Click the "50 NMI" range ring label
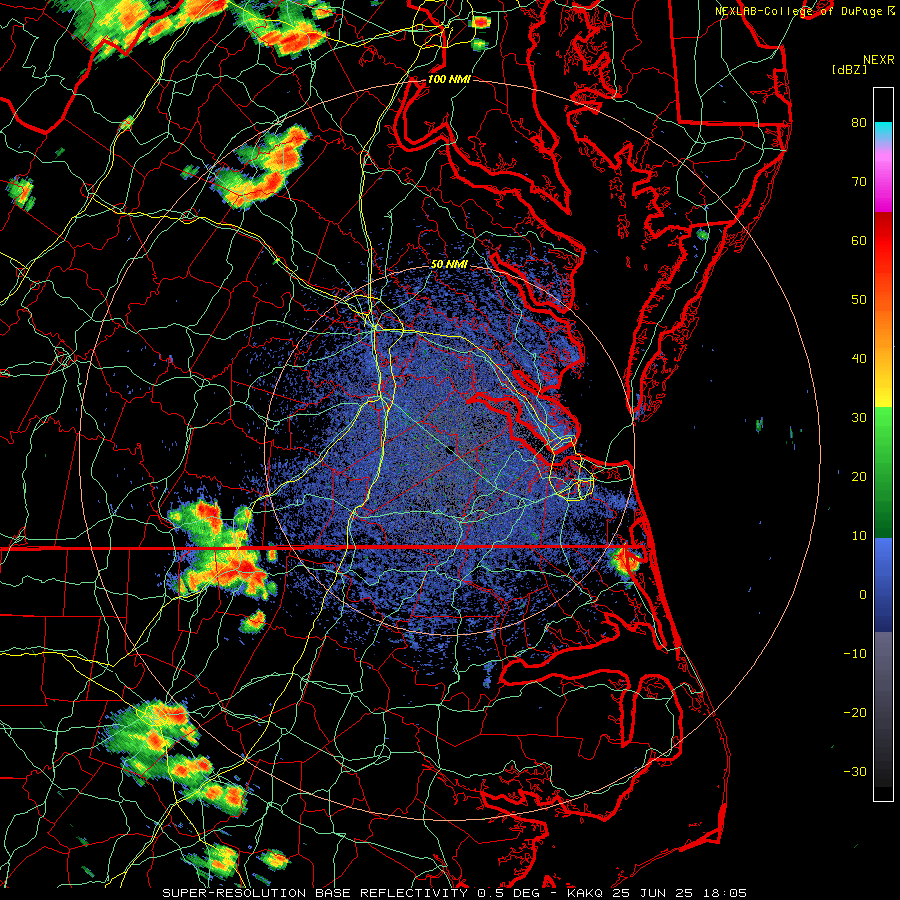This screenshot has width=900, height=900. (x=449, y=265)
